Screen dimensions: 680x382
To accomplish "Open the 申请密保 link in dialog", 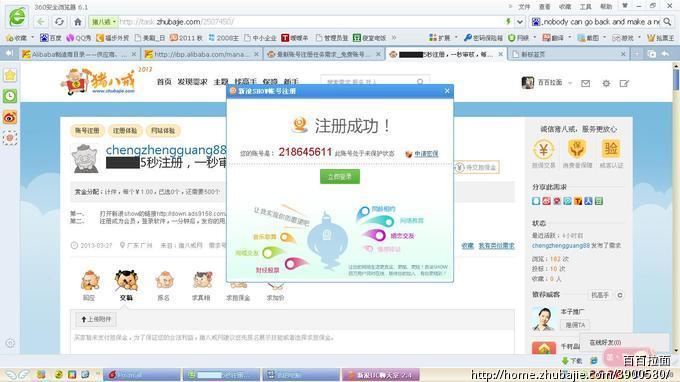I will coord(426,154).
